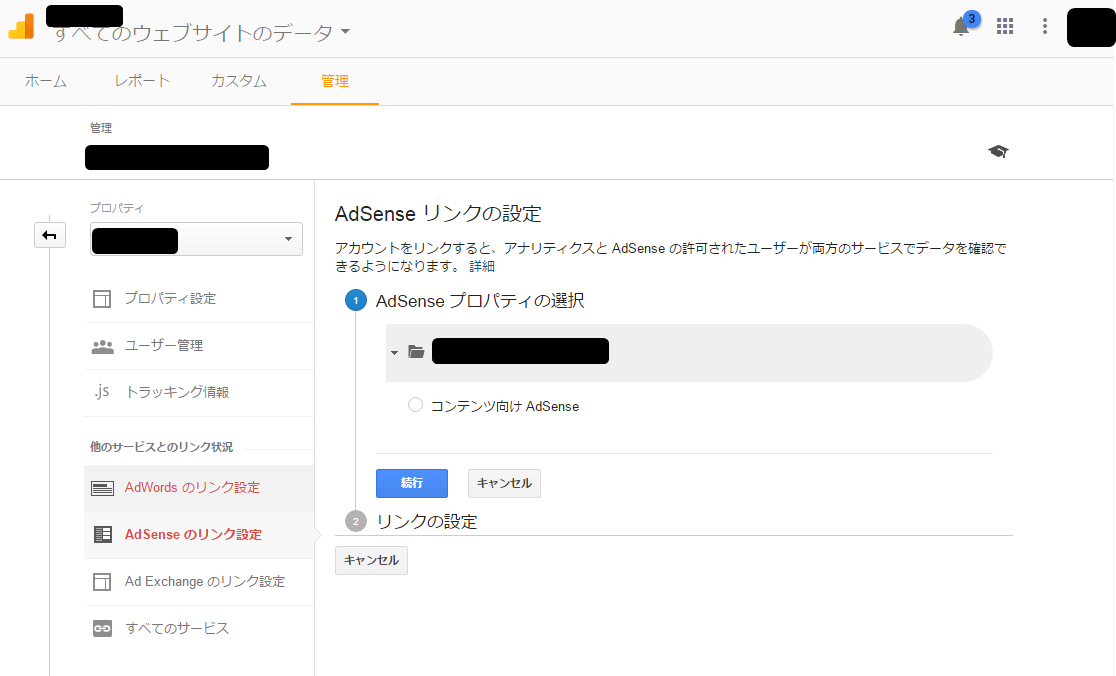Click キャンセル beside the 続行 button

point(504,483)
